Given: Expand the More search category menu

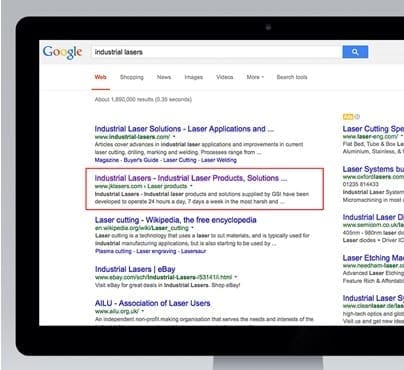Looking at the screenshot, I should pyautogui.click(x=255, y=77).
